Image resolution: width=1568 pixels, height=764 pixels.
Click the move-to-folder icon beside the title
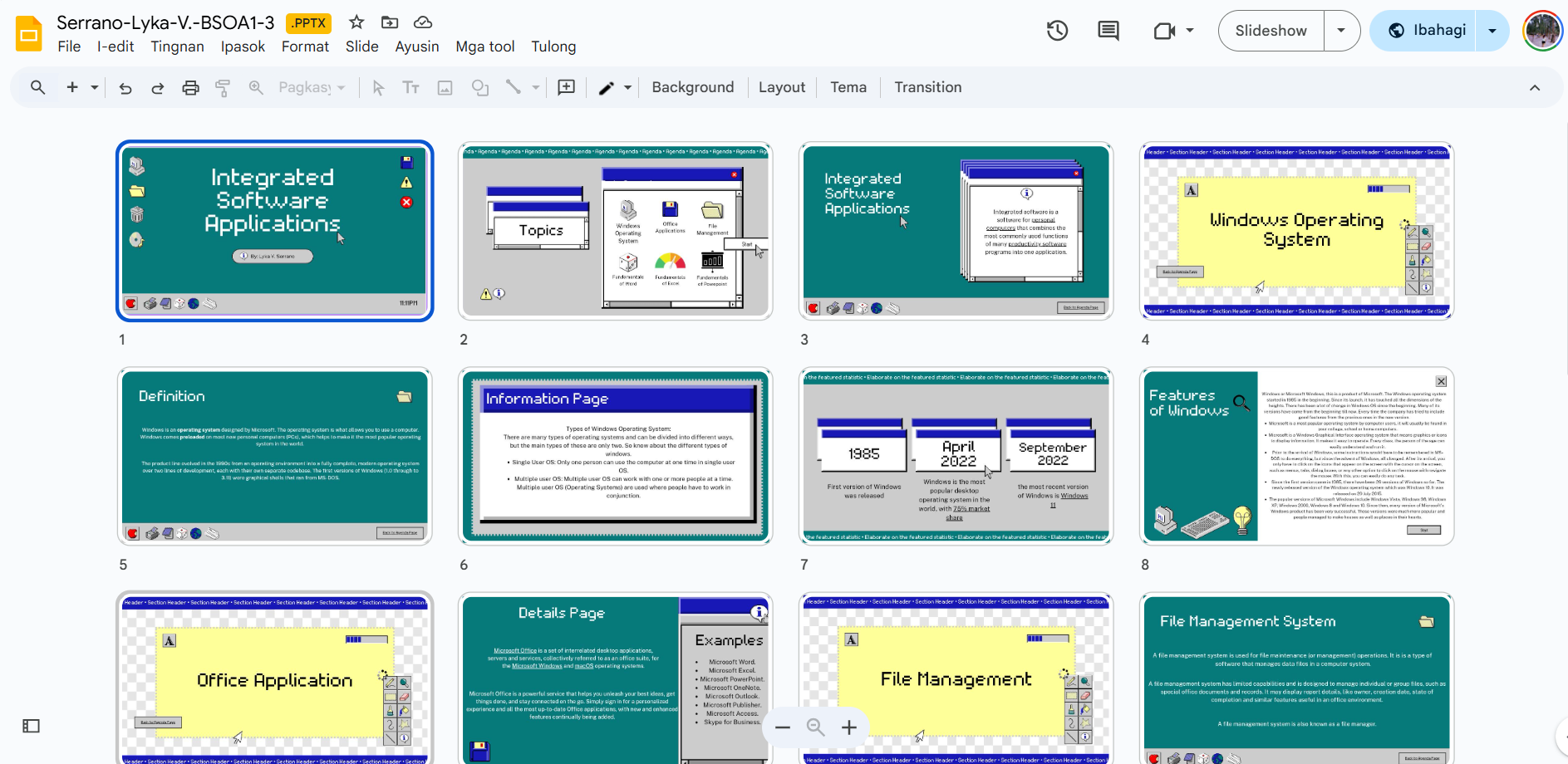click(x=390, y=22)
